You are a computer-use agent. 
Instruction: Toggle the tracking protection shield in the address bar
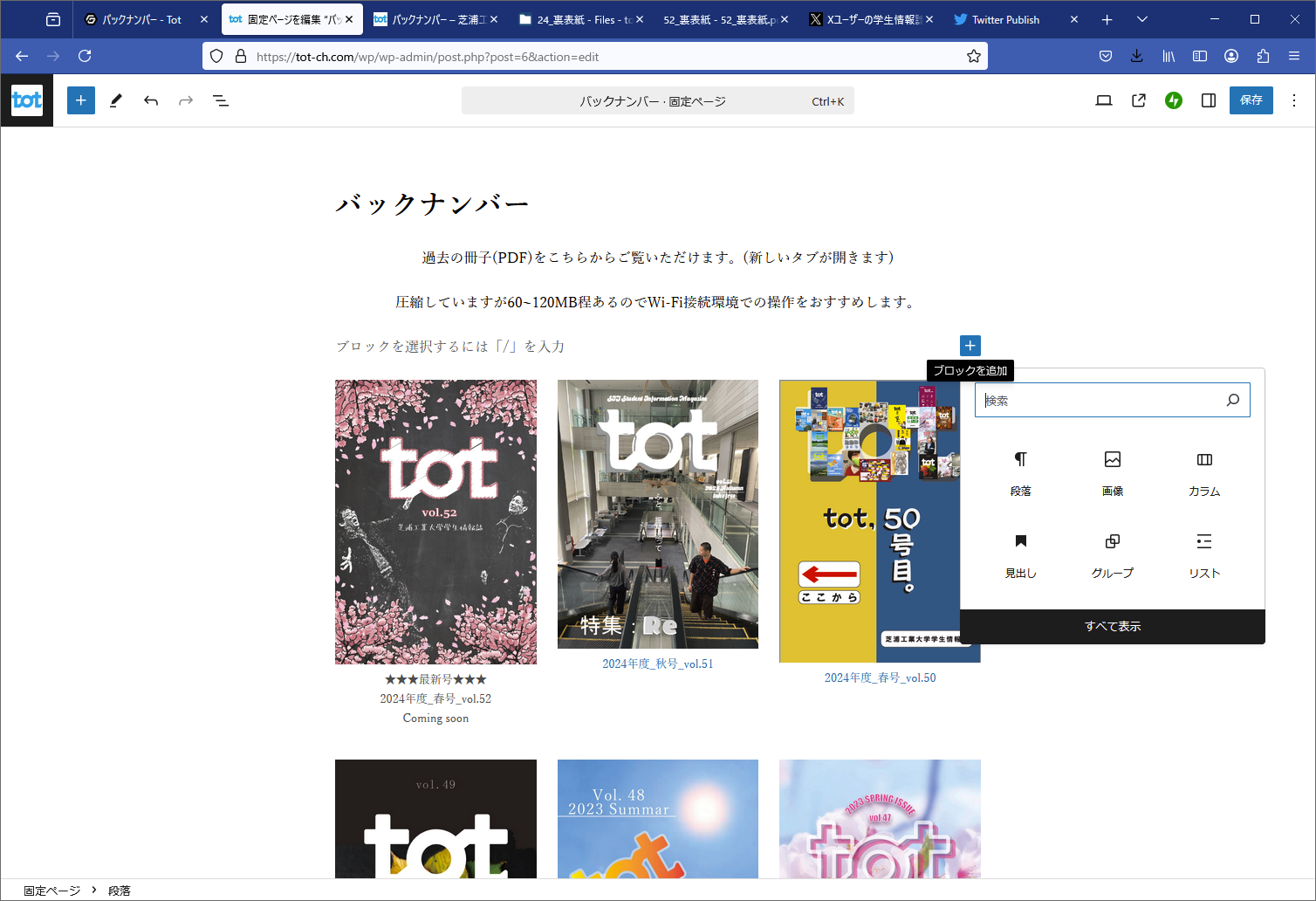tap(216, 55)
